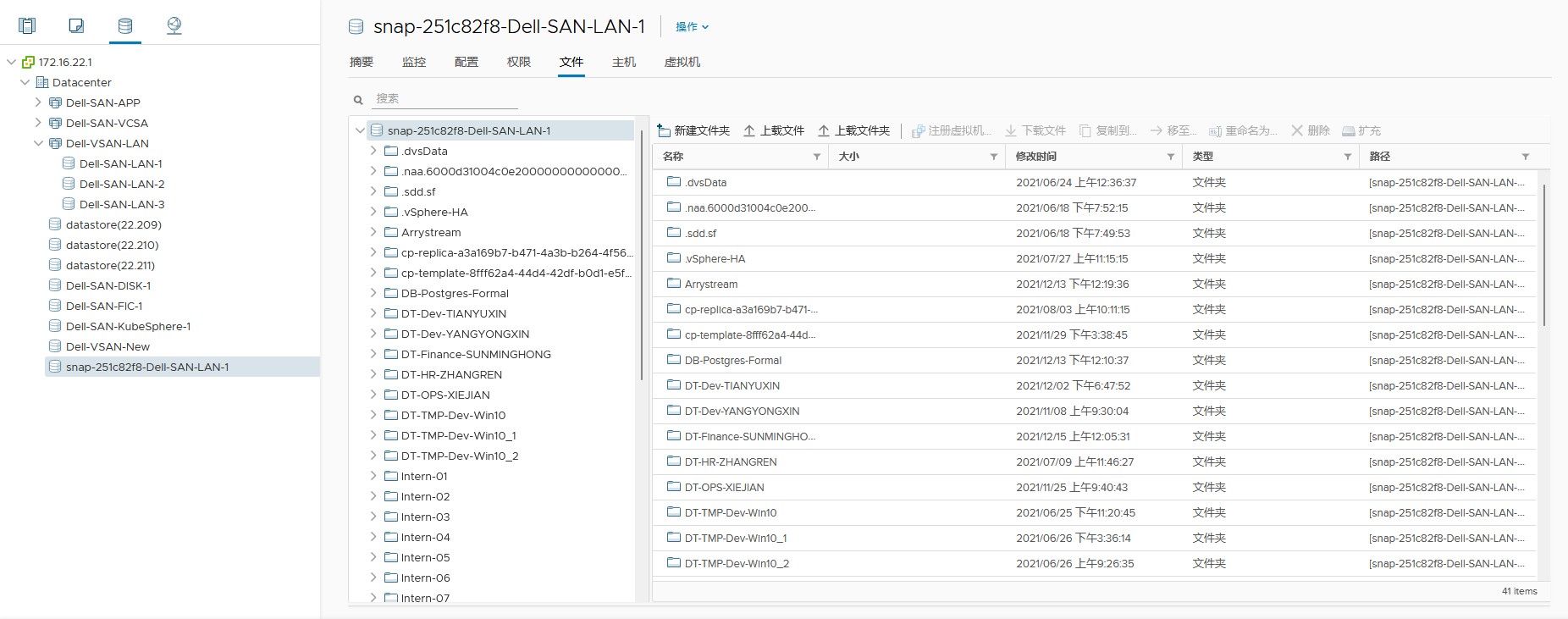The image size is (1568, 619).
Task: Filter the 类型 column using its funnel icon
Action: tap(1347, 157)
